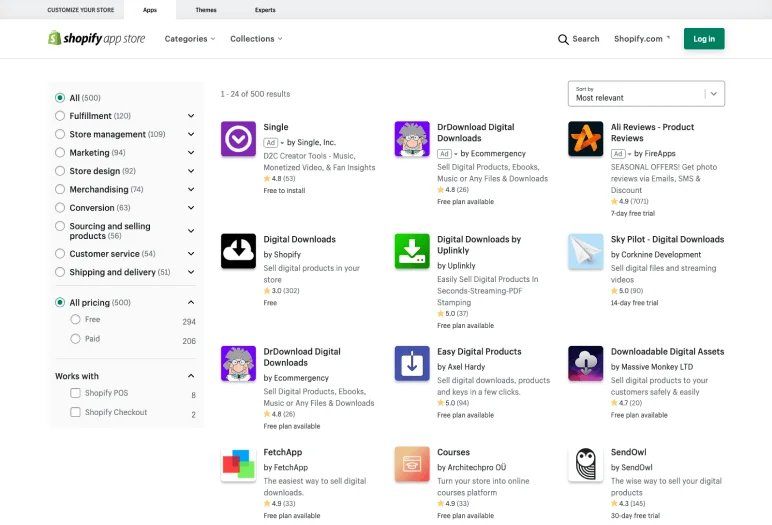Open the ad DrDownload Digital Downloads icon
The height and width of the screenshot is (525, 772).
[x=412, y=139]
